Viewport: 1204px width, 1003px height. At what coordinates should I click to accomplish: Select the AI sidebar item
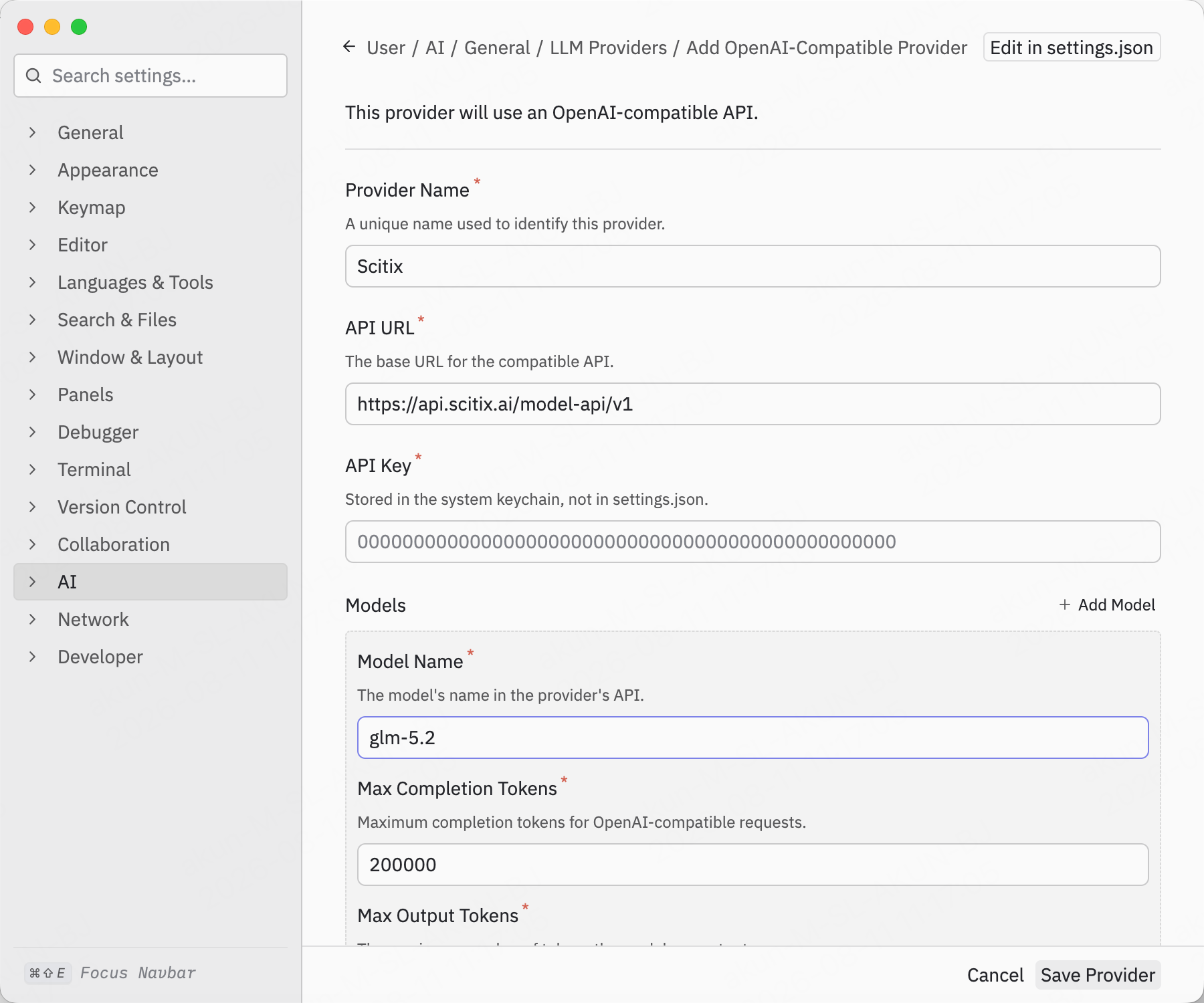pos(150,582)
